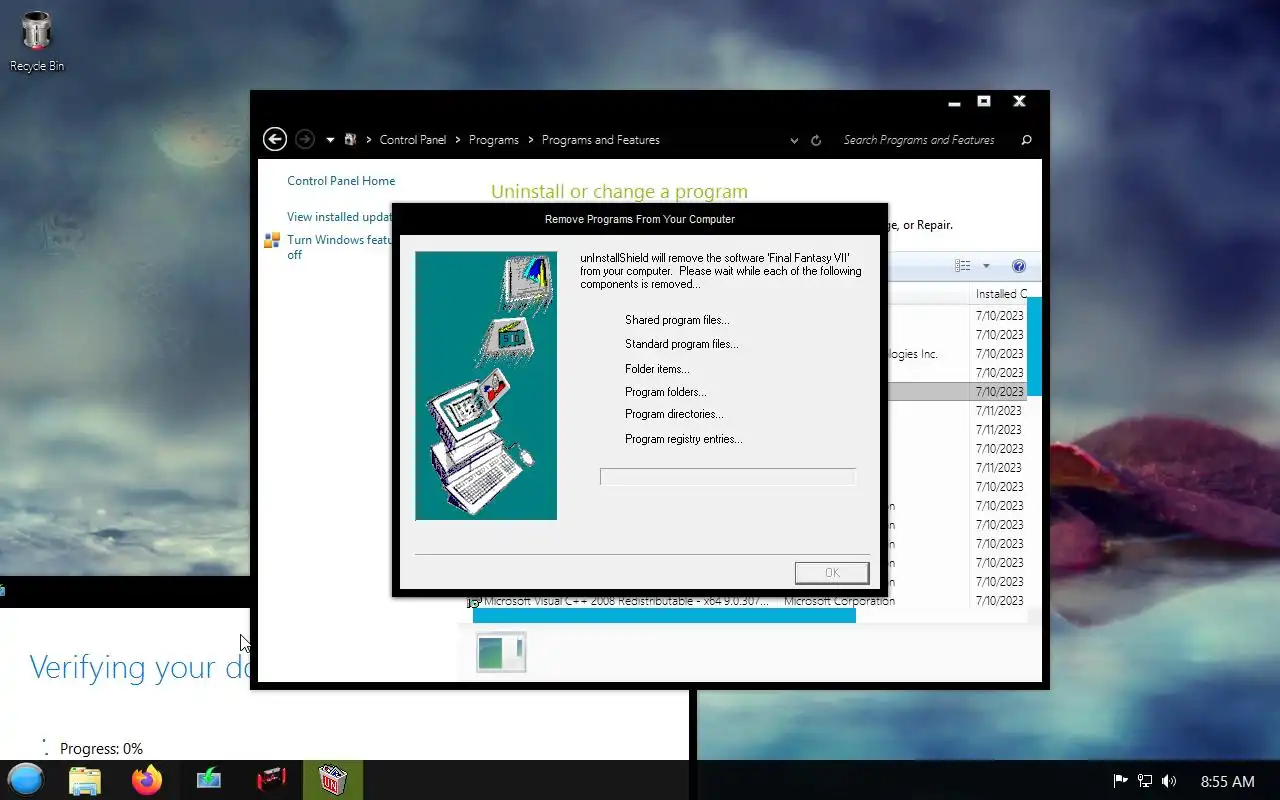Screen dimensions: 1280x800
Task: Select the Microsoft Visual C++ 2008 Redistributable row
Action: coord(747,601)
